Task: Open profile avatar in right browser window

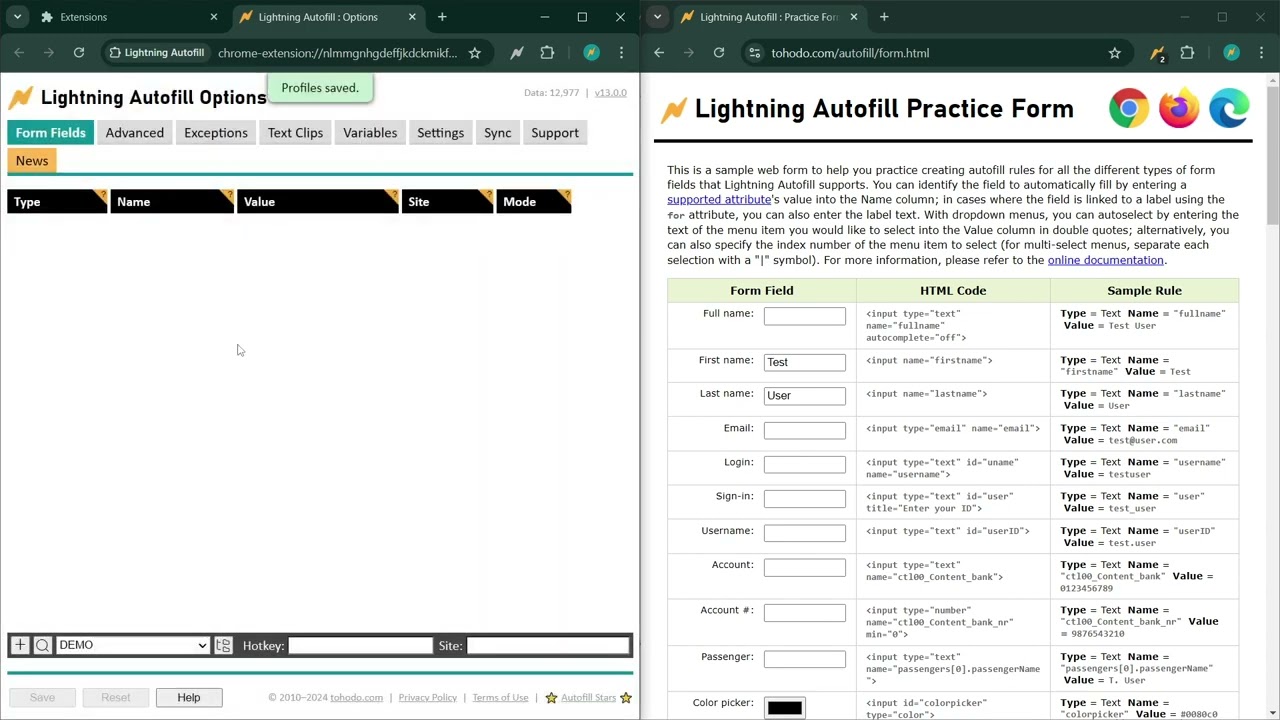Action: (1231, 53)
